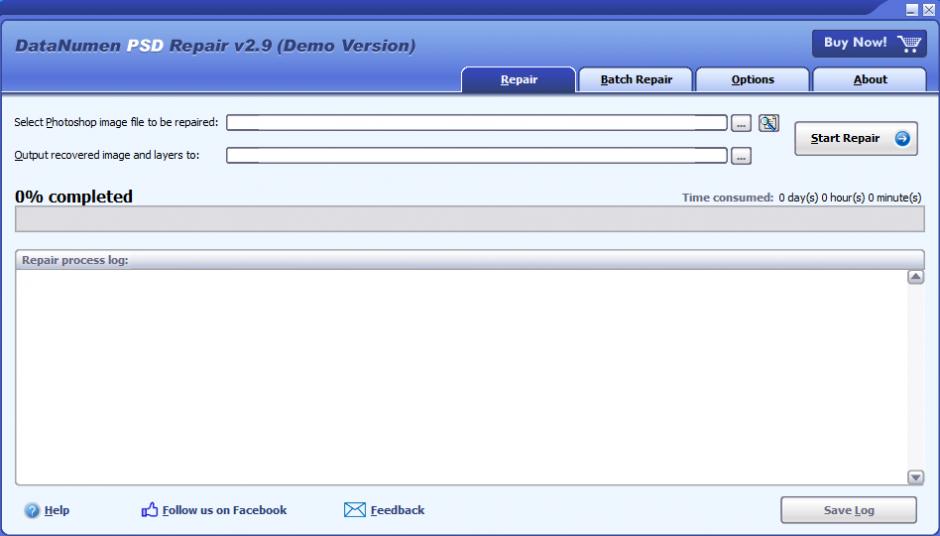Screen dimensions: 940x536
Task: Minimize the DataNumen PSD Repair window
Action: (x=911, y=10)
